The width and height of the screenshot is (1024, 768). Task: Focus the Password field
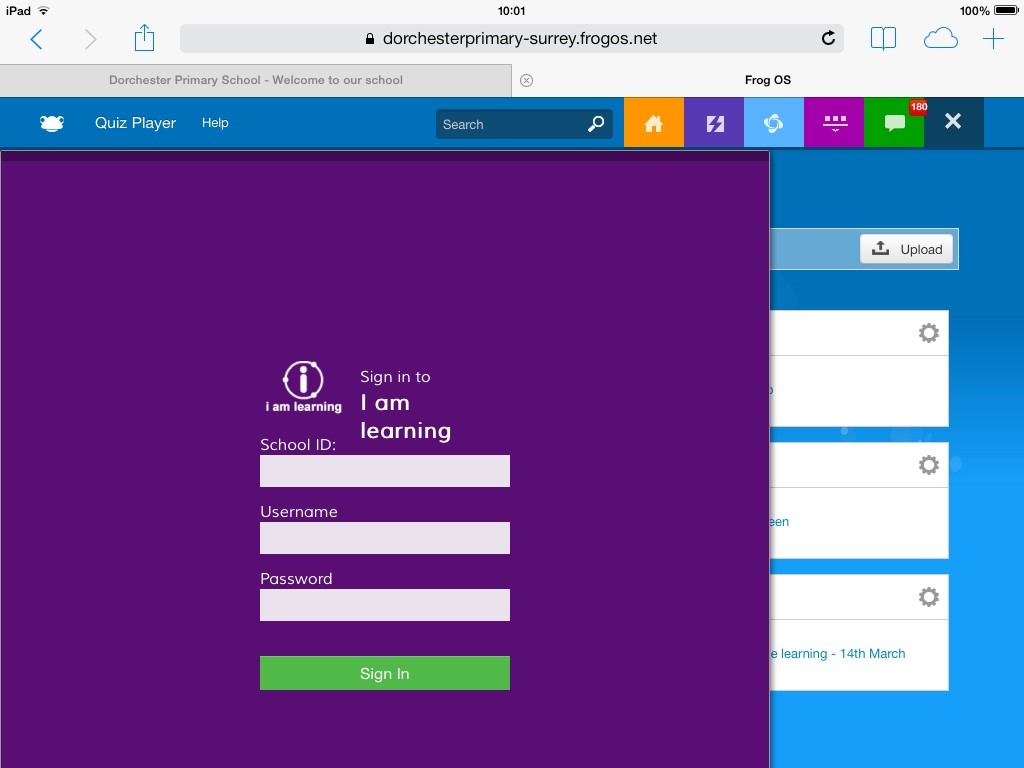tap(385, 605)
